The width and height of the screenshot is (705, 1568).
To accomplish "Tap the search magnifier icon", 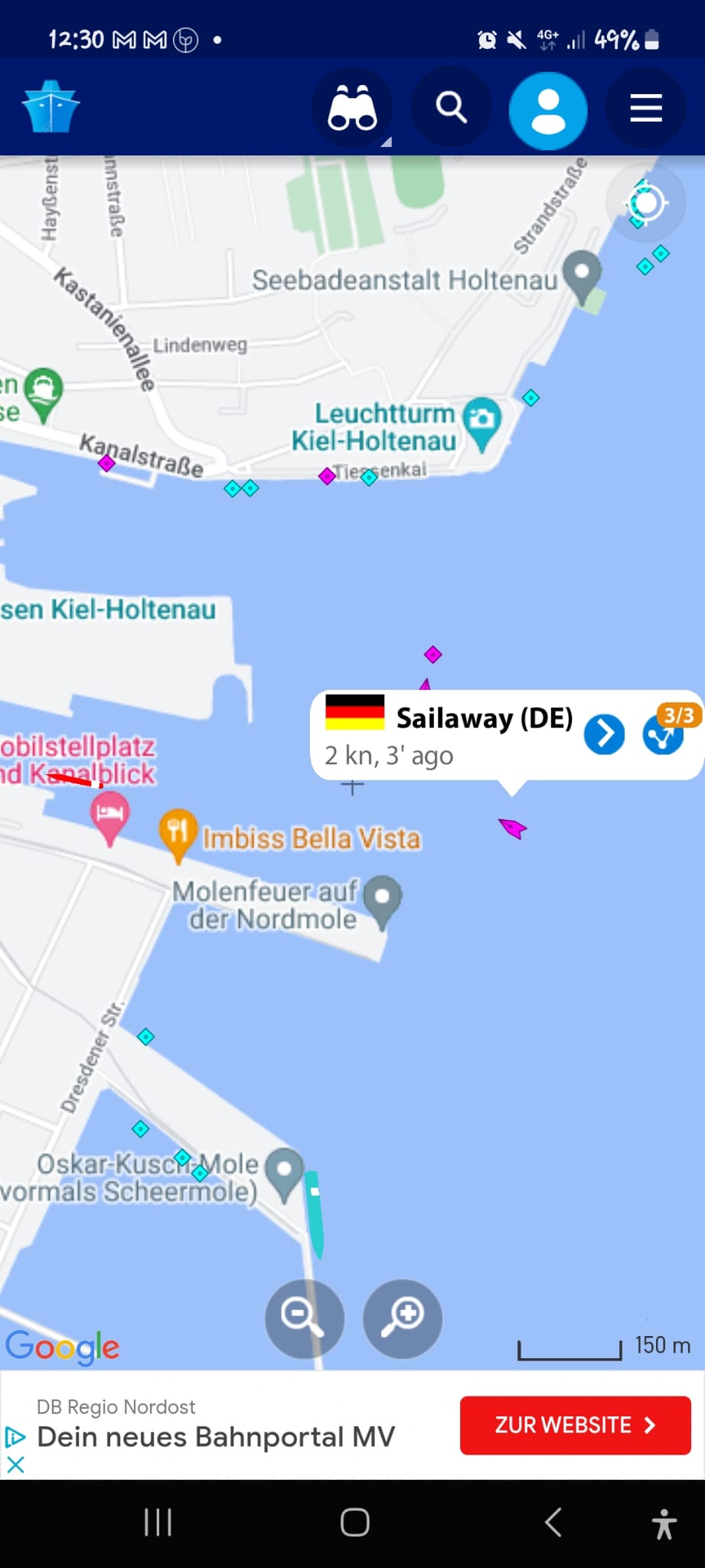I will [x=452, y=108].
